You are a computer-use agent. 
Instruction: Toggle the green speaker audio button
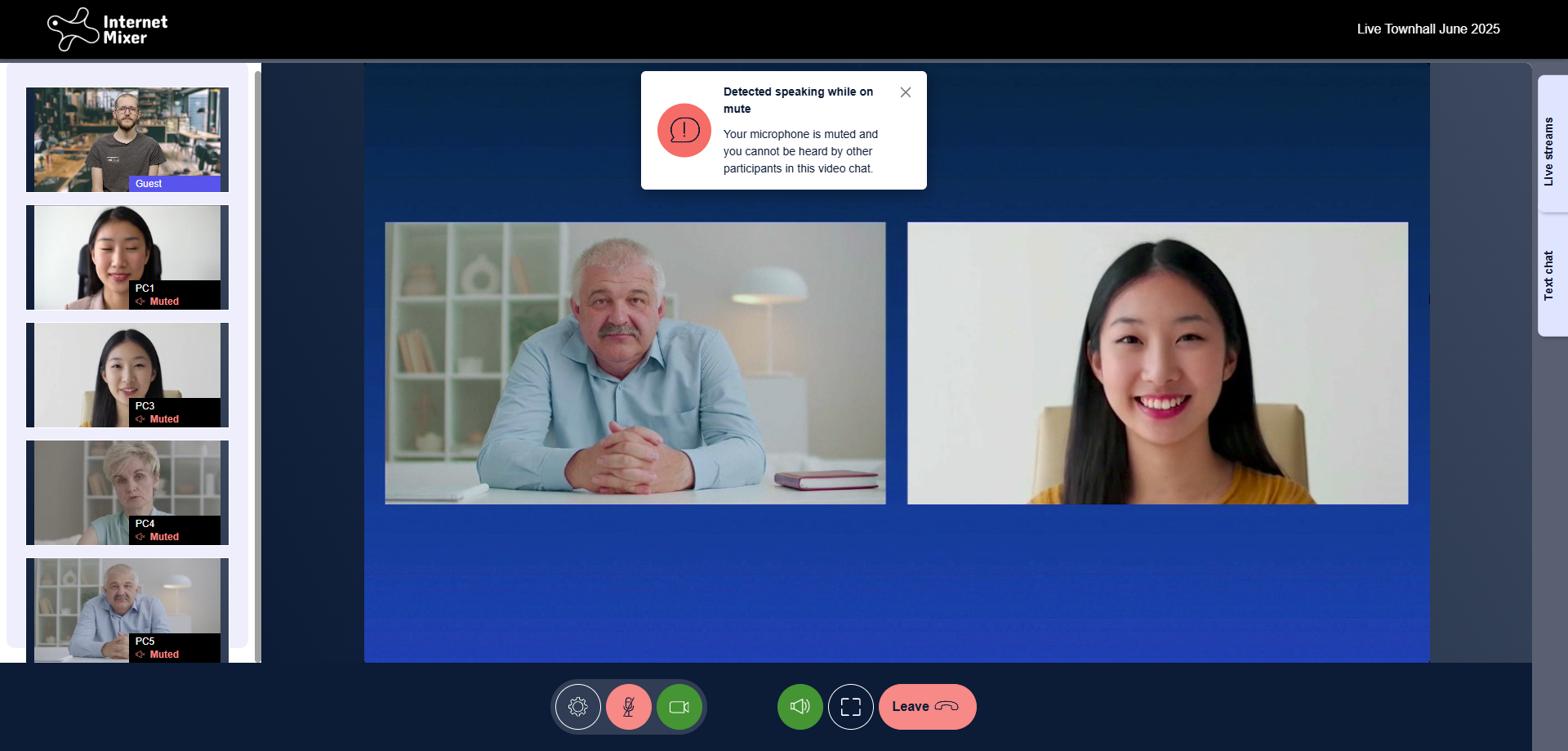click(800, 707)
